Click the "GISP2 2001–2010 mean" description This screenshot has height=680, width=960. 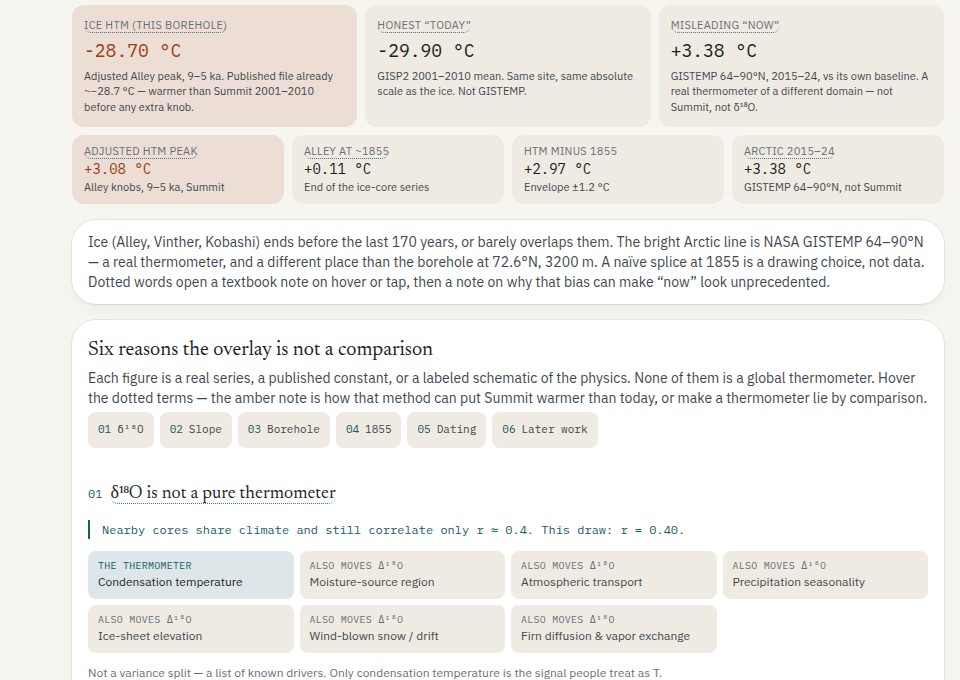tap(505, 84)
